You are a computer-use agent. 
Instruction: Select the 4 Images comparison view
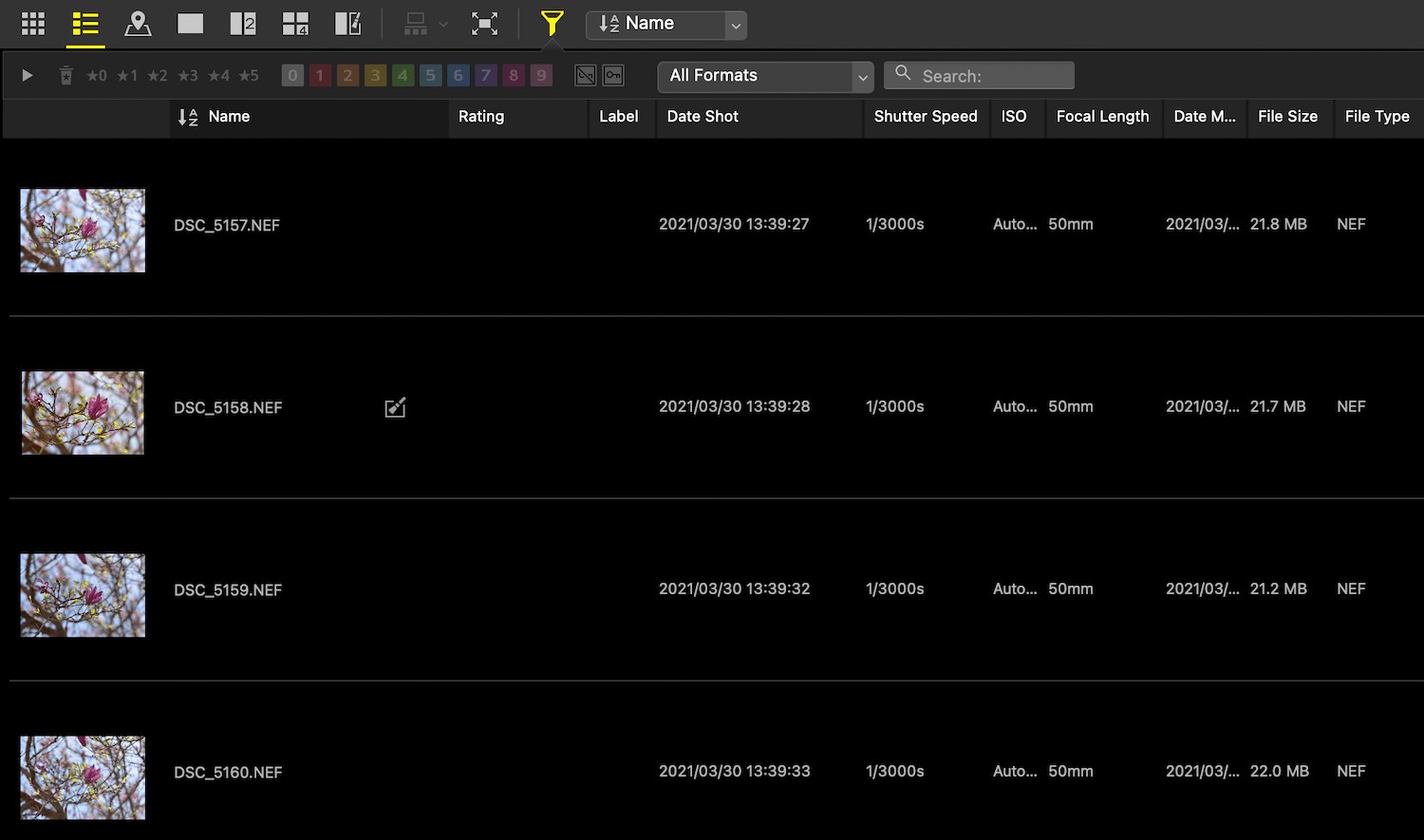point(295,24)
